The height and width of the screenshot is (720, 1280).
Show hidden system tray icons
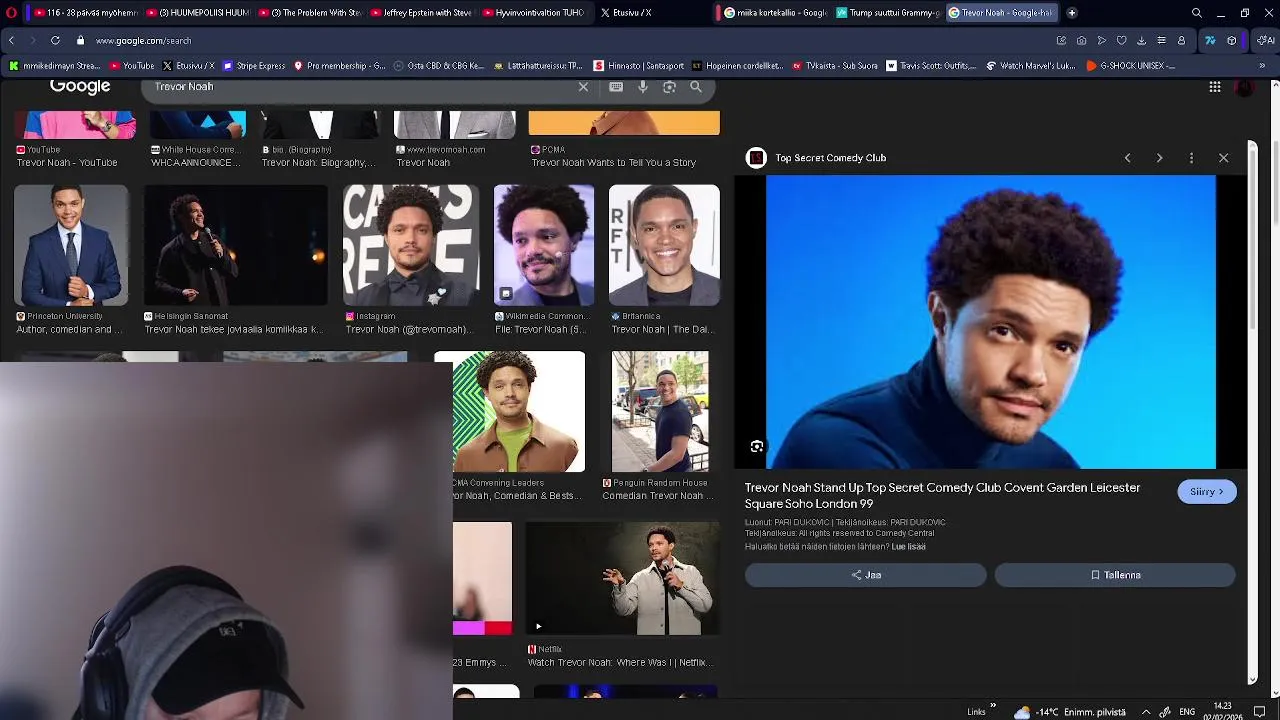tap(1146, 712)
